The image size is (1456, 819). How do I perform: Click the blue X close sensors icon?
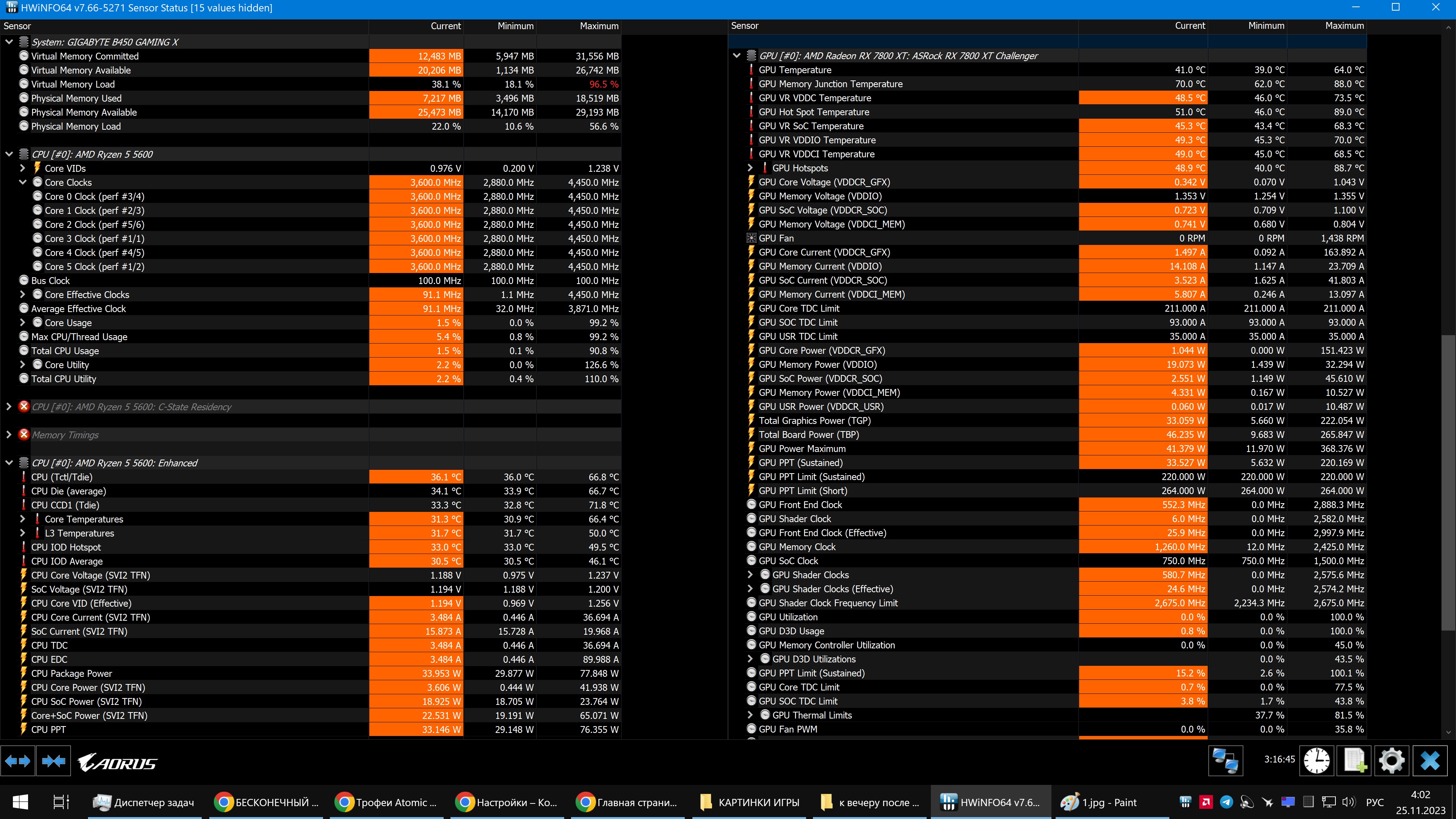tap(1431, 760)
